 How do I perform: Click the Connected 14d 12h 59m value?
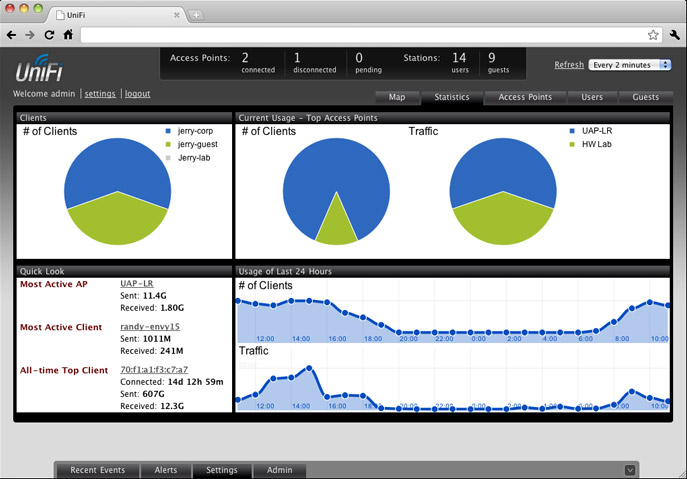point(196,382)
